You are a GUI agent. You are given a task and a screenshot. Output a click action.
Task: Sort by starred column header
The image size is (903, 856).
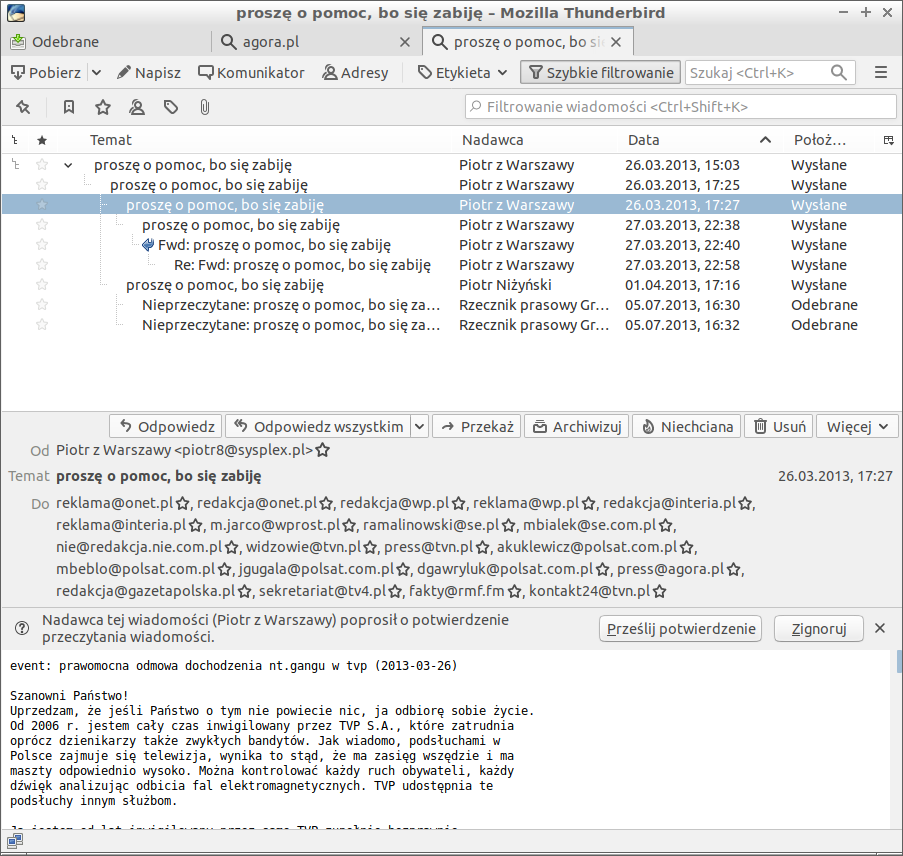coord(42,140)
